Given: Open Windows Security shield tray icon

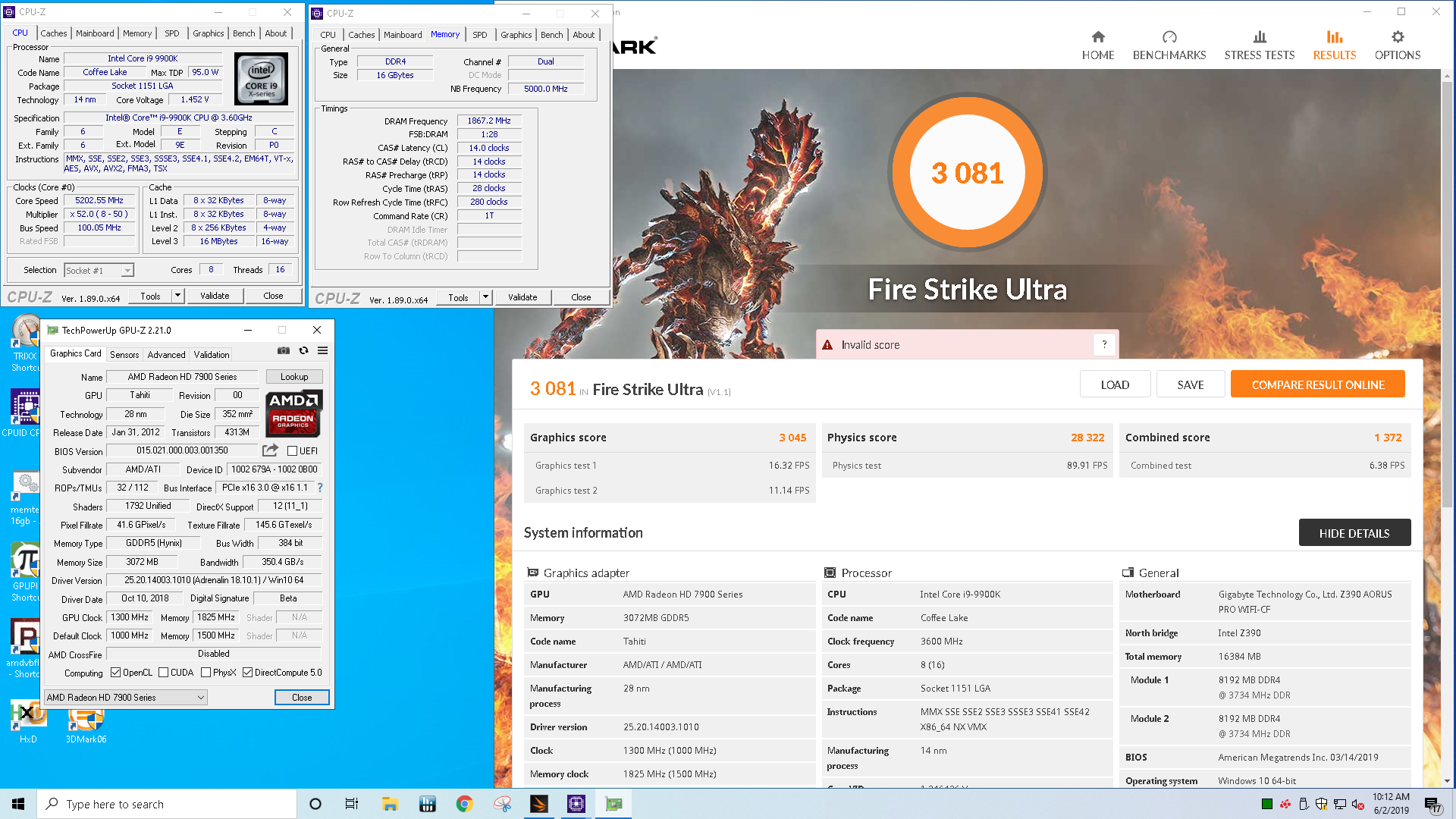Looking at the screenshot, I should pos(1322,804).
